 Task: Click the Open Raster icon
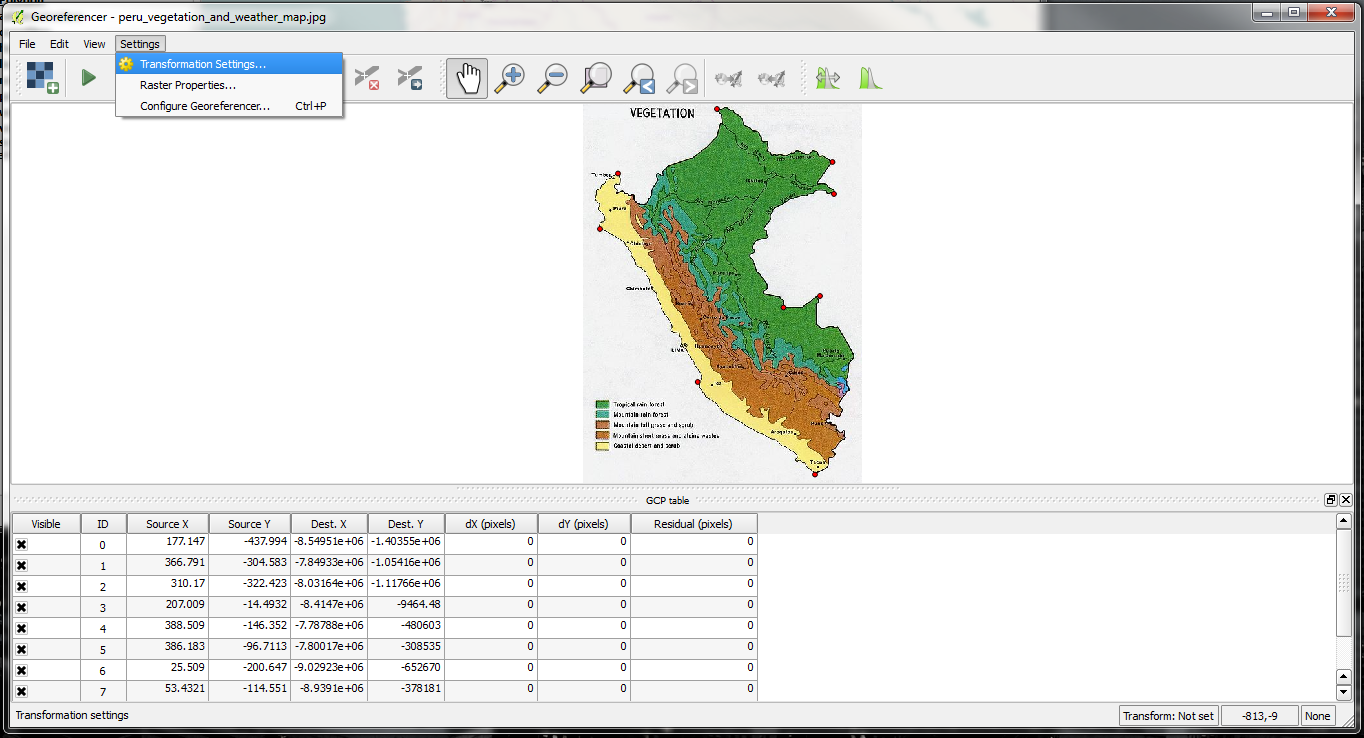pyautogui.click(x=42, y=77)
